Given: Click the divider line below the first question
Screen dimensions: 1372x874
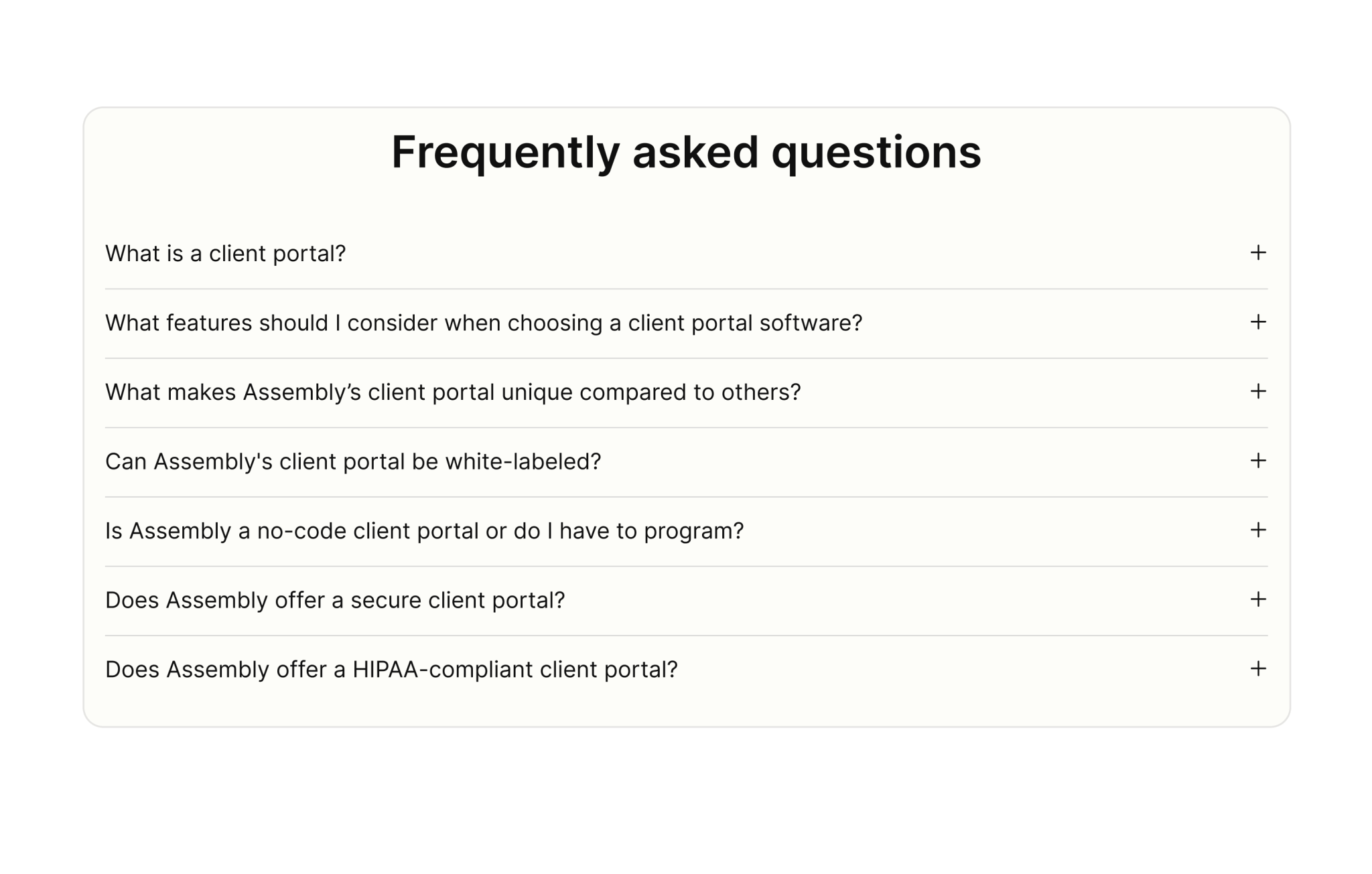Looking at the screenshot, I should coord(686,289).
